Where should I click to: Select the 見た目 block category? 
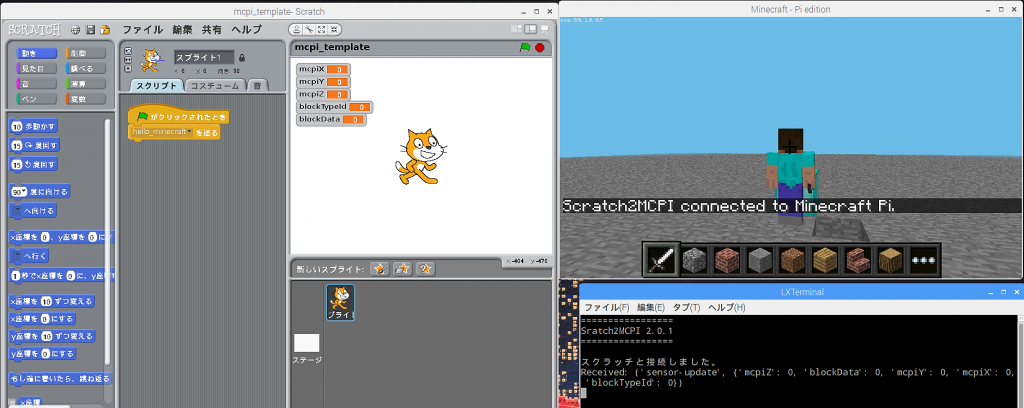(37, 69)
